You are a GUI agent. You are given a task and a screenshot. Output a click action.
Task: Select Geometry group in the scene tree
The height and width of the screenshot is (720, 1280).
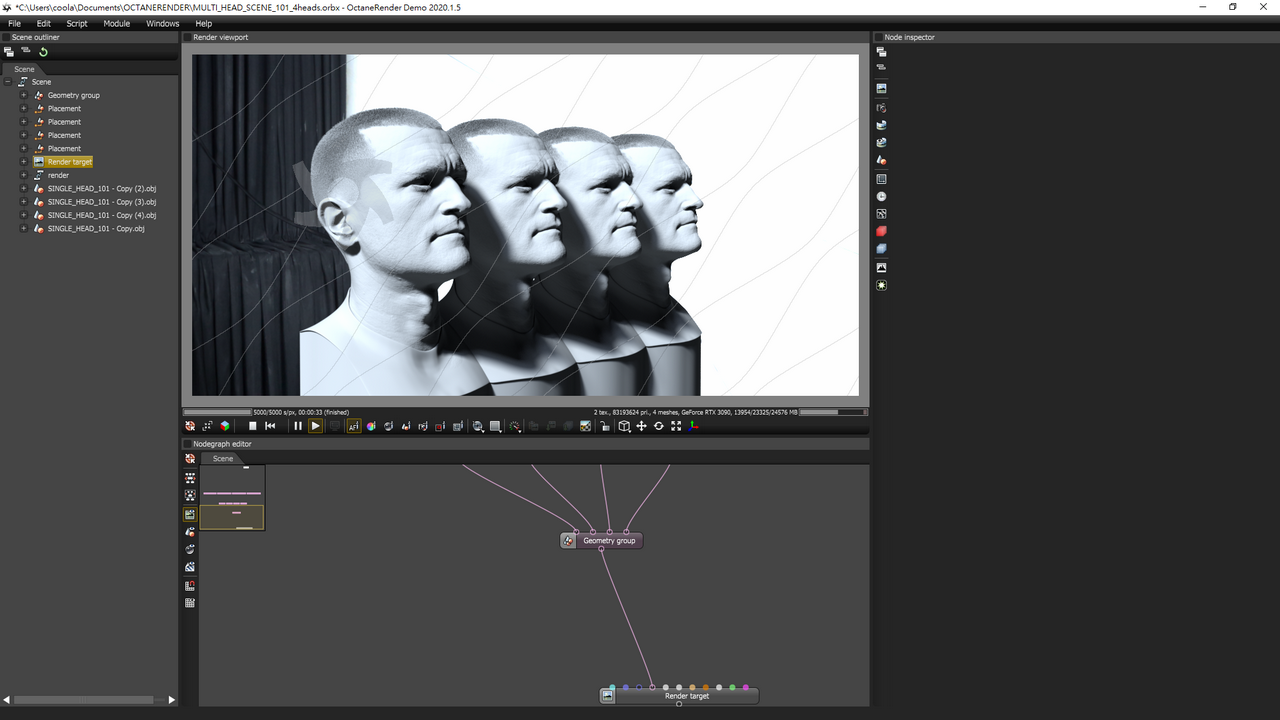[x=74, y=95]
